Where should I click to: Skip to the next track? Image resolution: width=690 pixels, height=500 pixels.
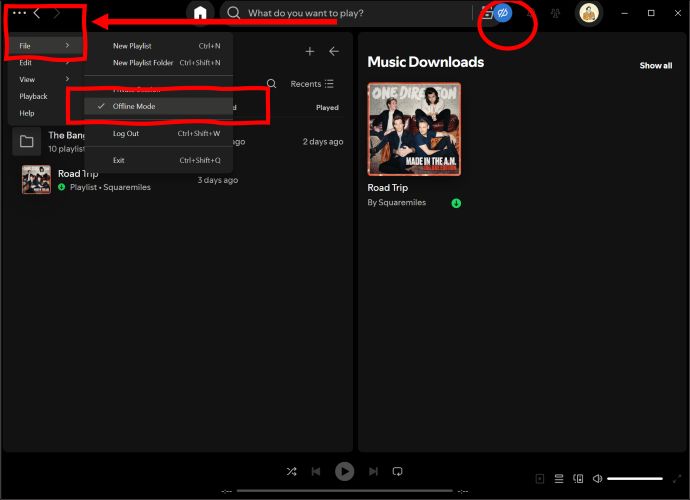(373, 471)
